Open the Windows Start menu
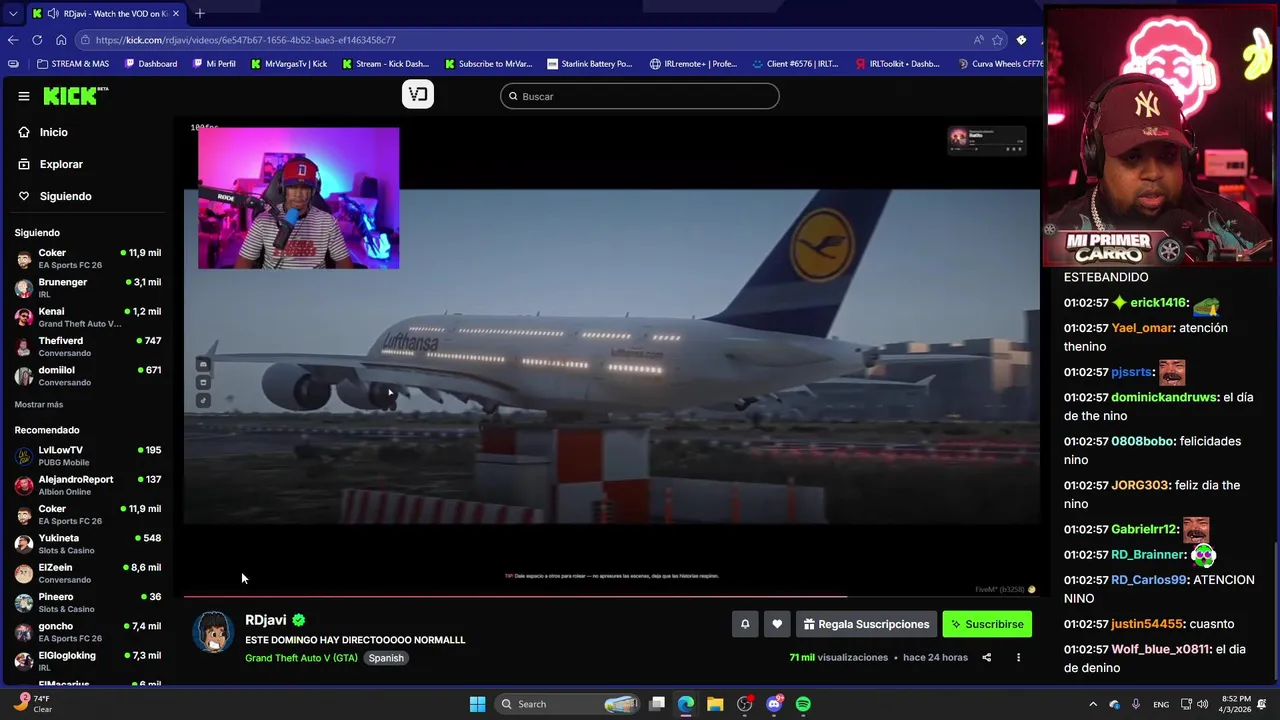1280x720 pixels. click(477, 704)
